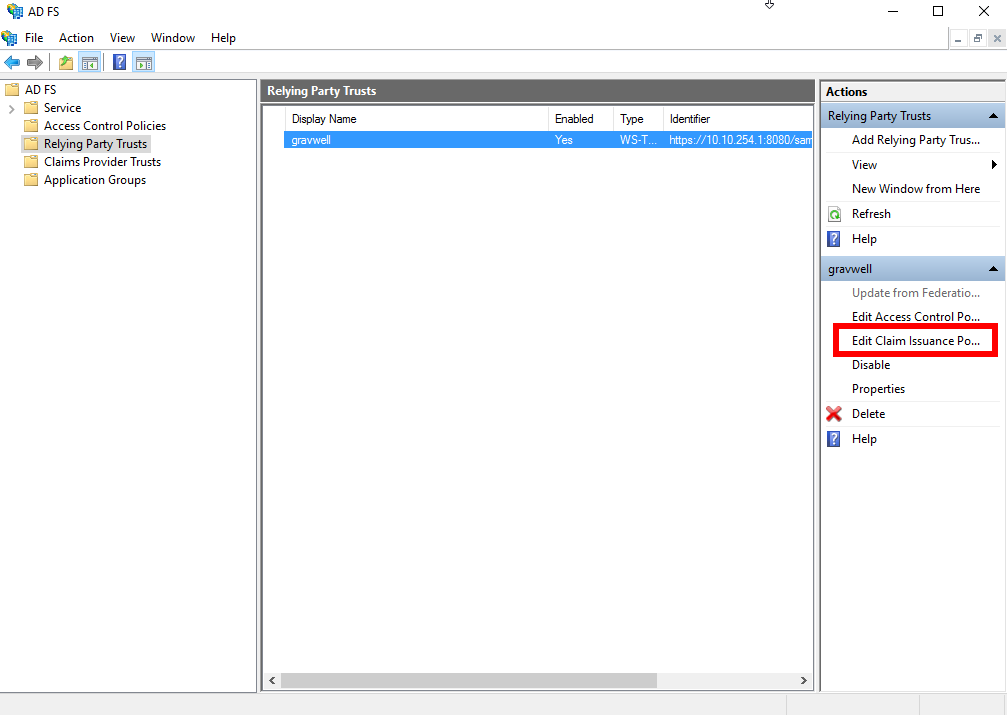
Task: Click Add Relying Party Trust action
Action: pyautogui.click(x=916, y=140)
